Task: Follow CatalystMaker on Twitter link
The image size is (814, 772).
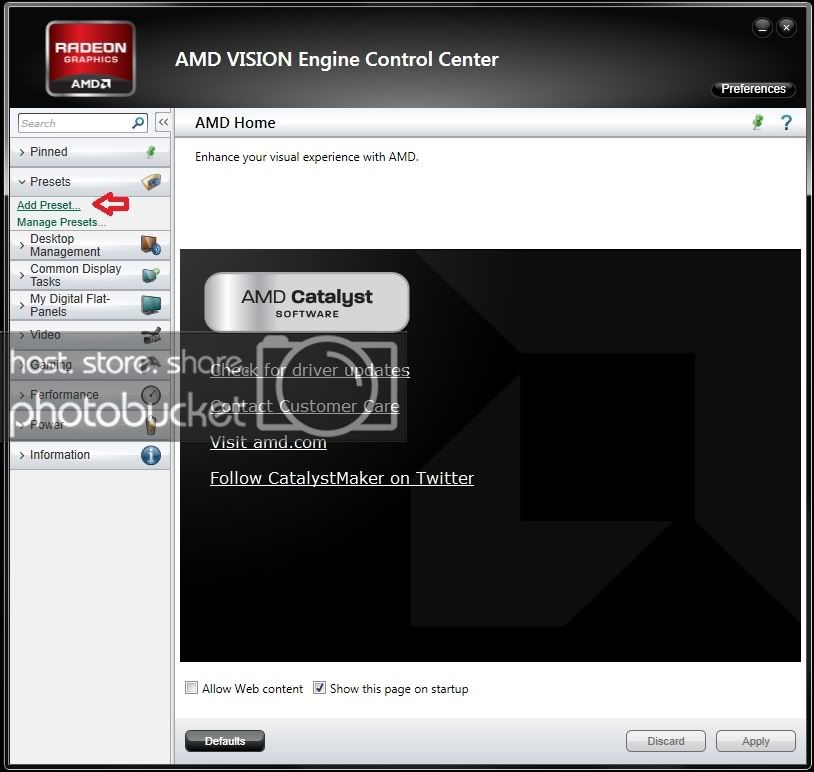Action: [x=342, y=478]
